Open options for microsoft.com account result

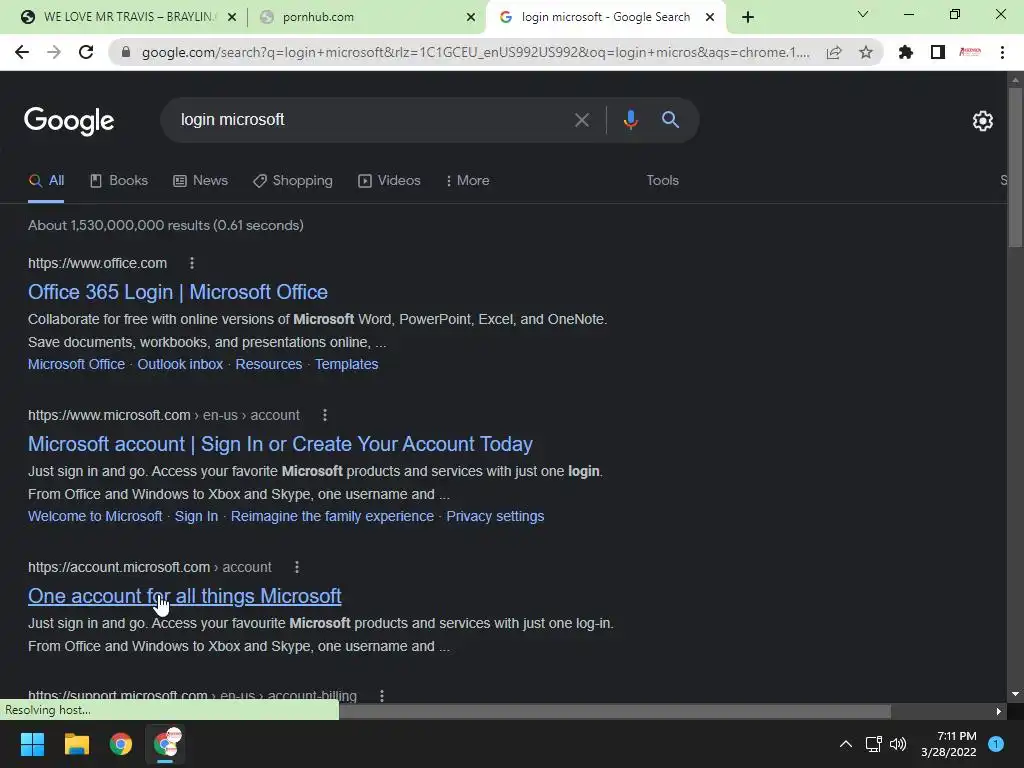325,415
